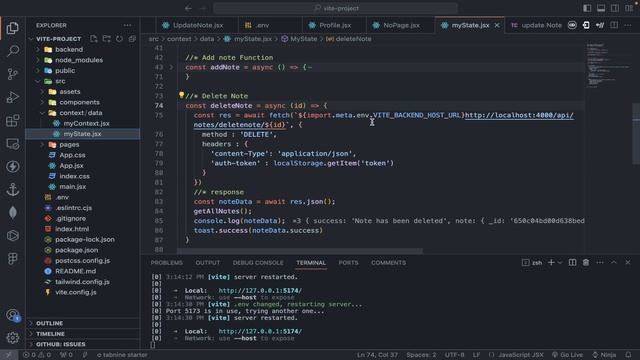Image resolution: width=640 pixels, height=360 pixels.
Task: Toggle bottom panel visibility in title bar
Action: click(x=601, y=8)
